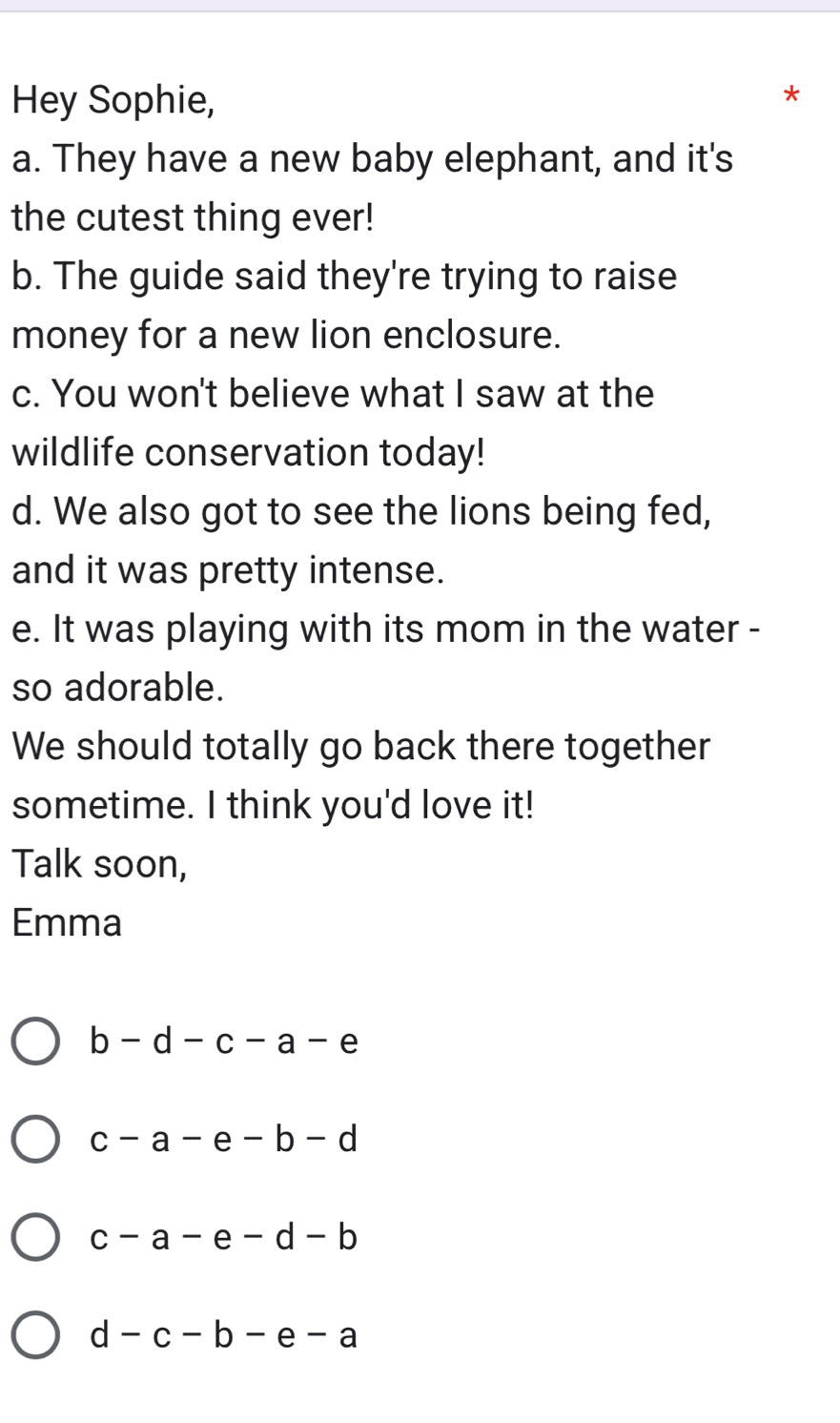Click sentence e 'It was playing with its mom'
This screenshot has width=840, height=1423.
386,629
